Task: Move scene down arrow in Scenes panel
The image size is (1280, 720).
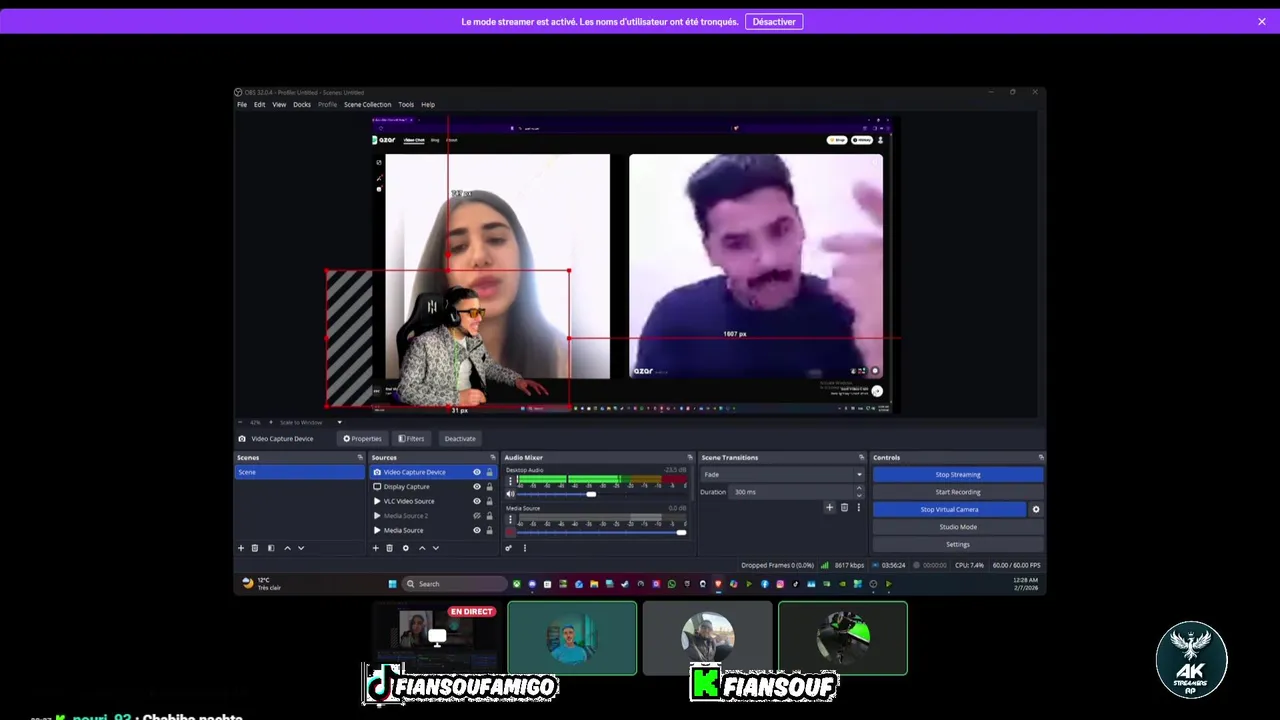Action: pos(301,548)
